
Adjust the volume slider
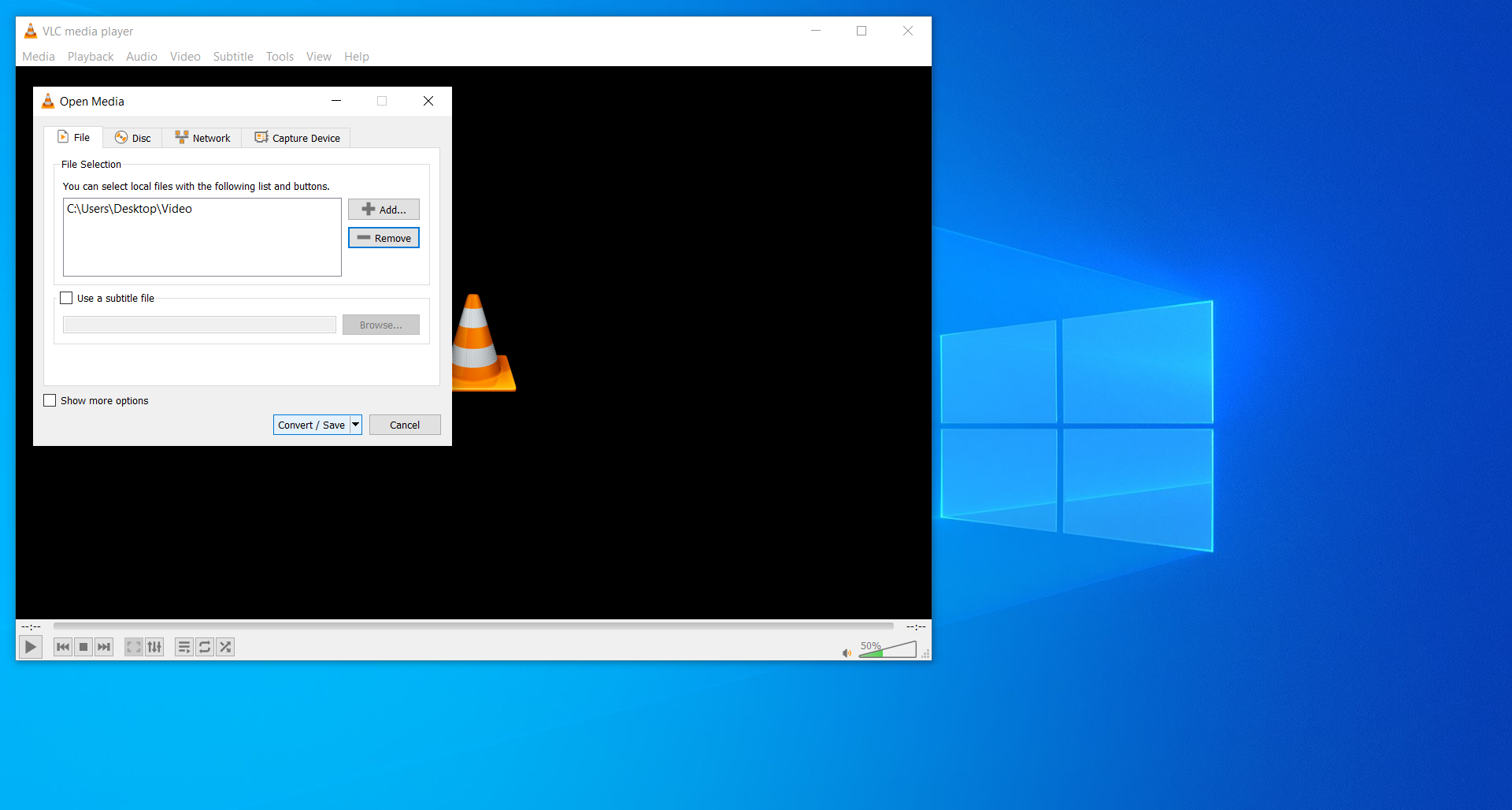tap(888, 650)
